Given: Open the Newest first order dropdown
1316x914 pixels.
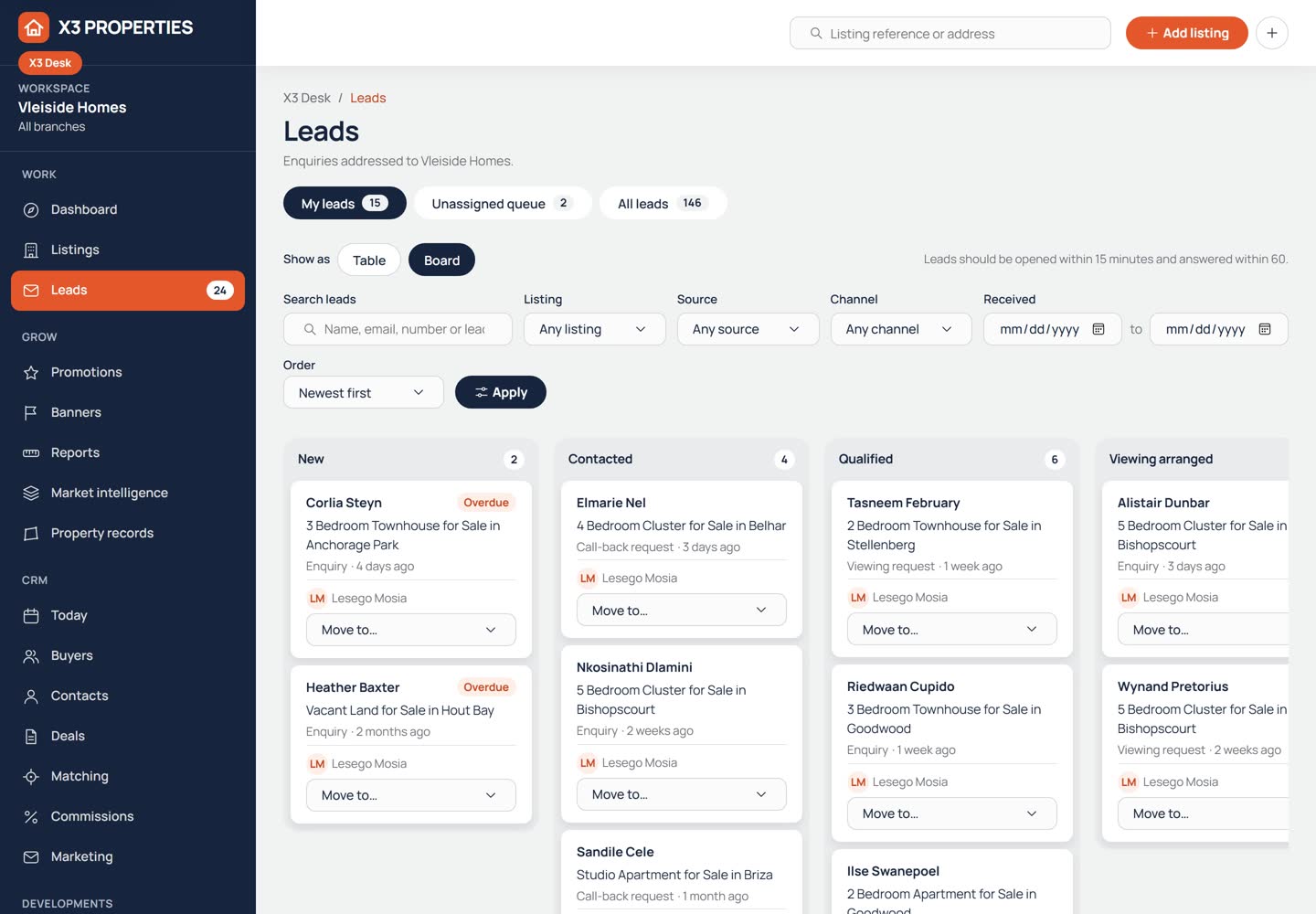Looking at the screenshot, I should click(363, 392).
